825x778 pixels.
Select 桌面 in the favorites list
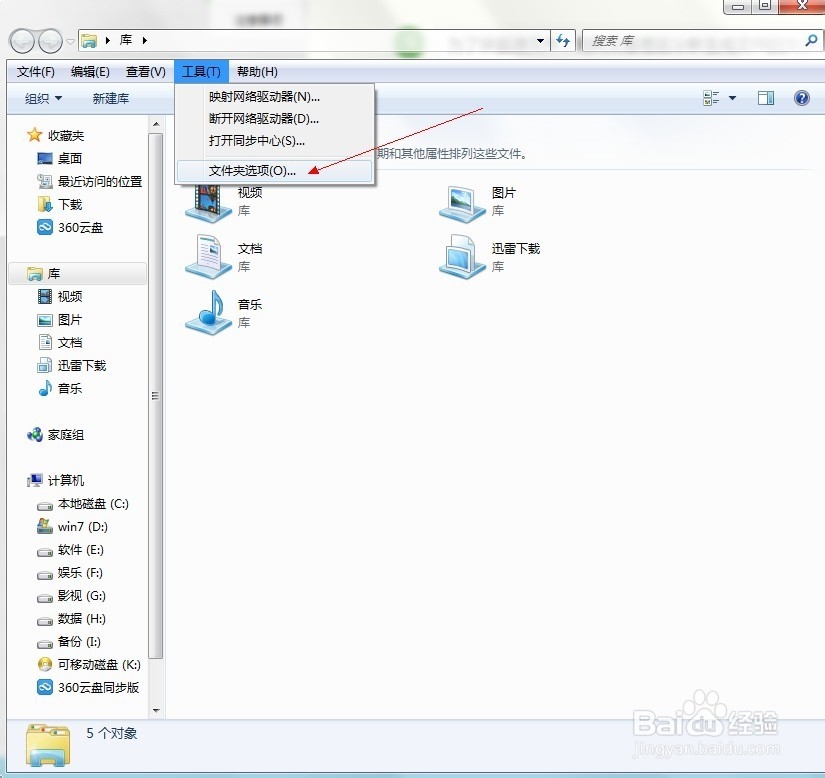[59, 158]
